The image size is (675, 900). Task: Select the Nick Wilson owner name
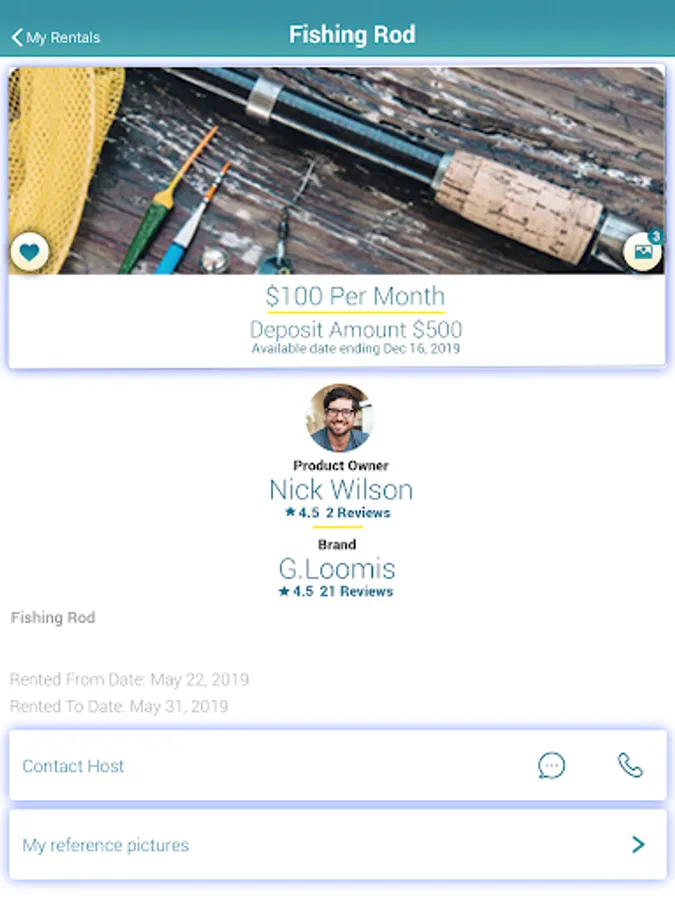click(x=341, y=490)
